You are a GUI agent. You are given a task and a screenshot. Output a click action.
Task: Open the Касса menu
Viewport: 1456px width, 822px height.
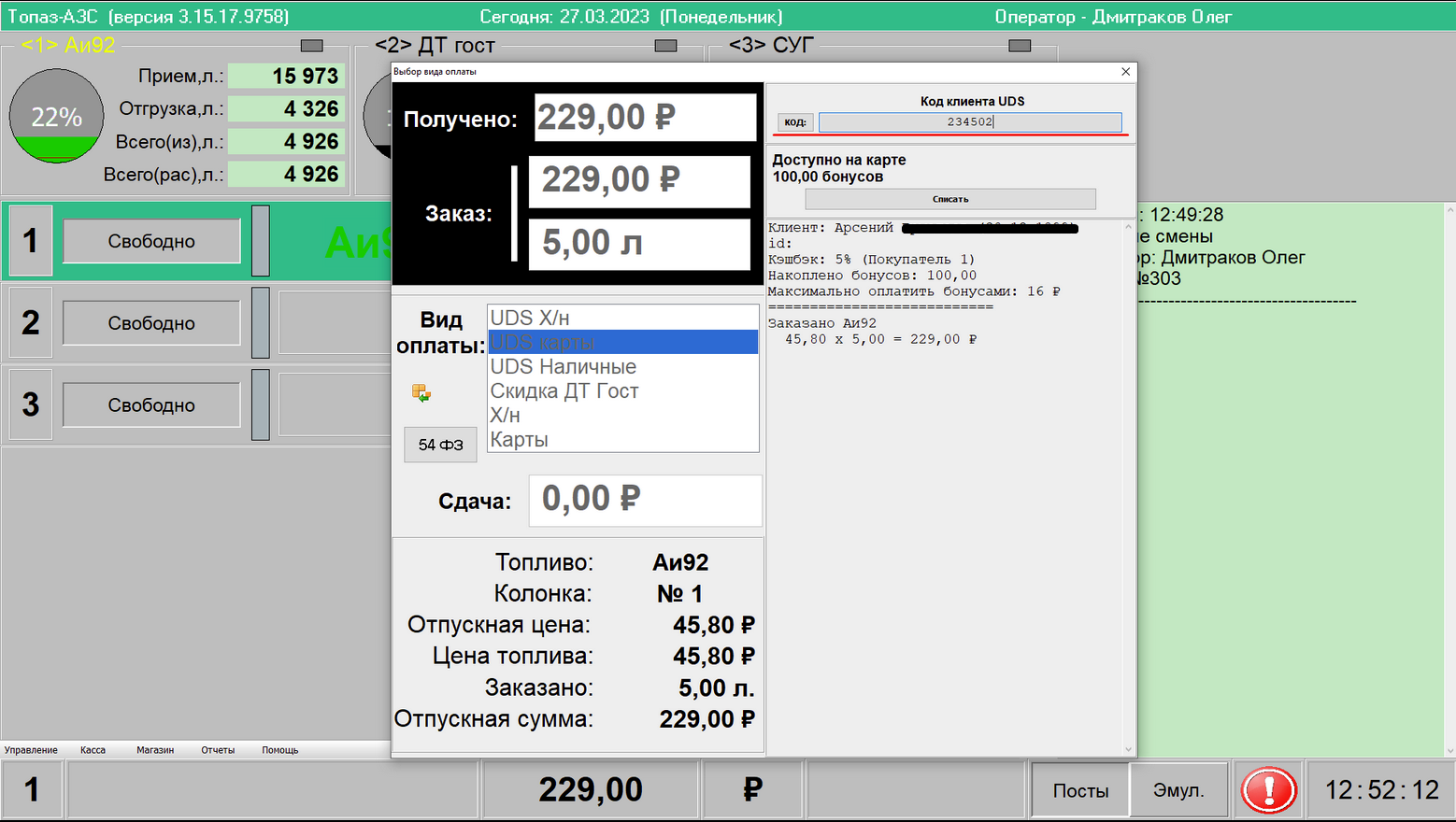coord(93,750)
